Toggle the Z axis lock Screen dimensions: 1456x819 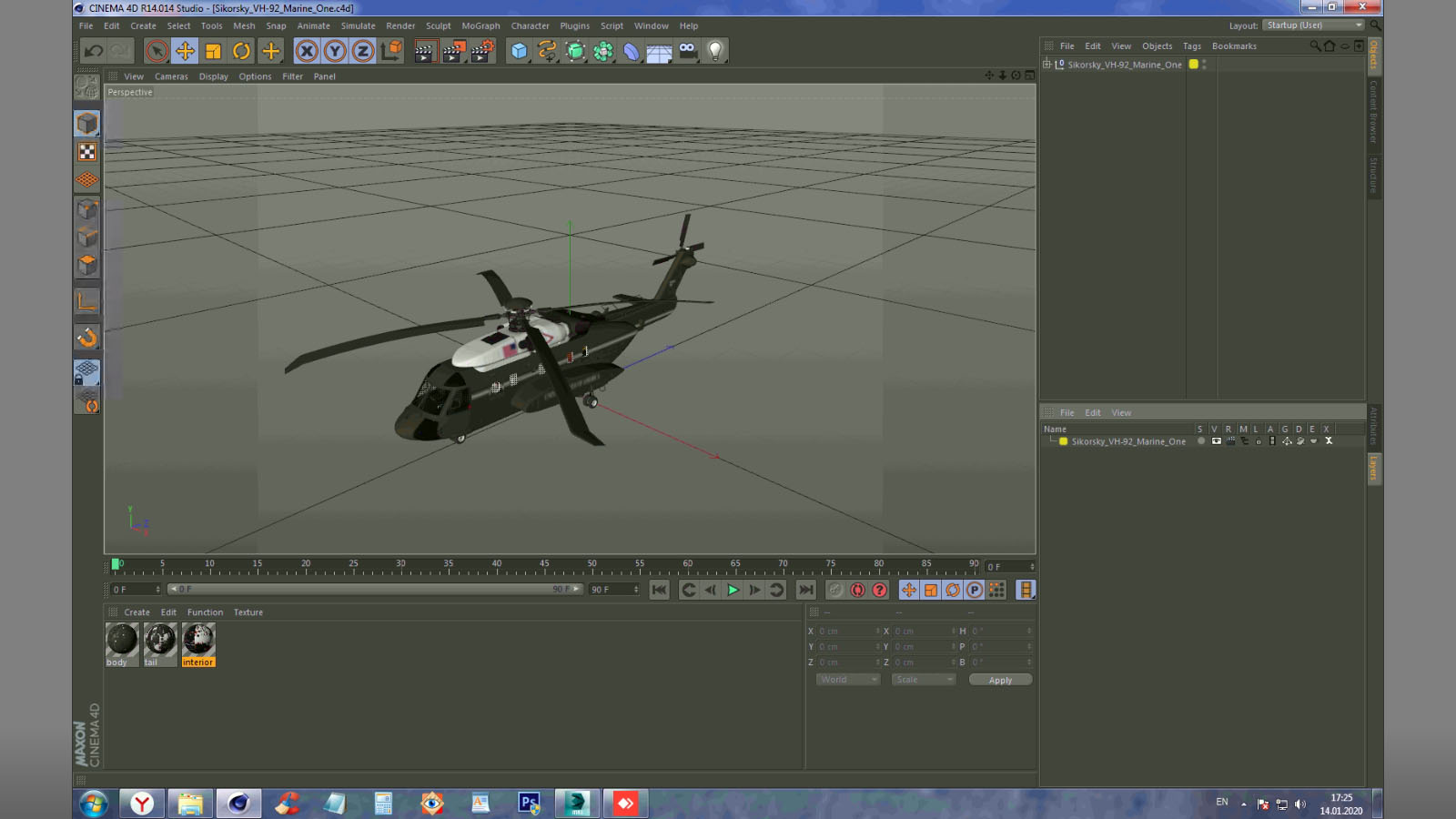click(x=362, y=51)
